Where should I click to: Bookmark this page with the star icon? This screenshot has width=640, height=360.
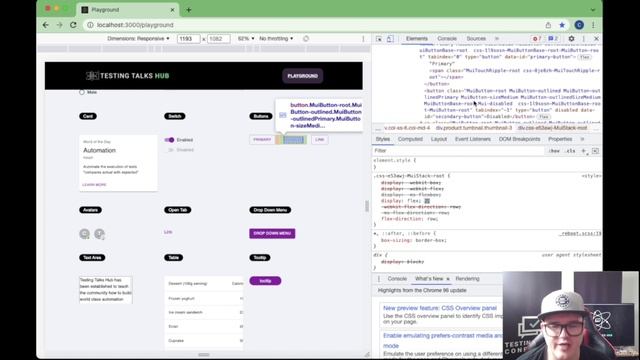click(562, 25)
